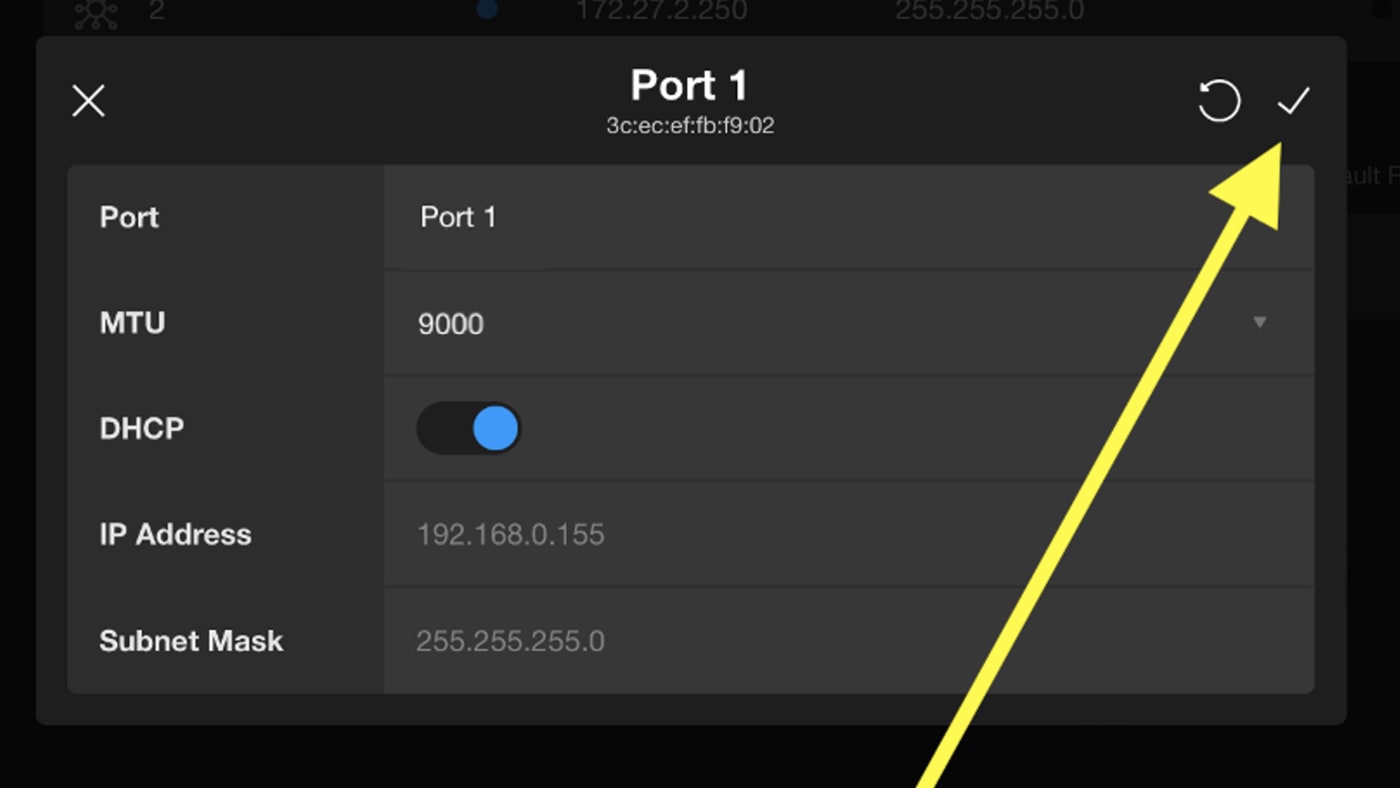1400x788 pixels.
Task: Click the Subnet Mask row label
Action: click(x=191, y=640)
